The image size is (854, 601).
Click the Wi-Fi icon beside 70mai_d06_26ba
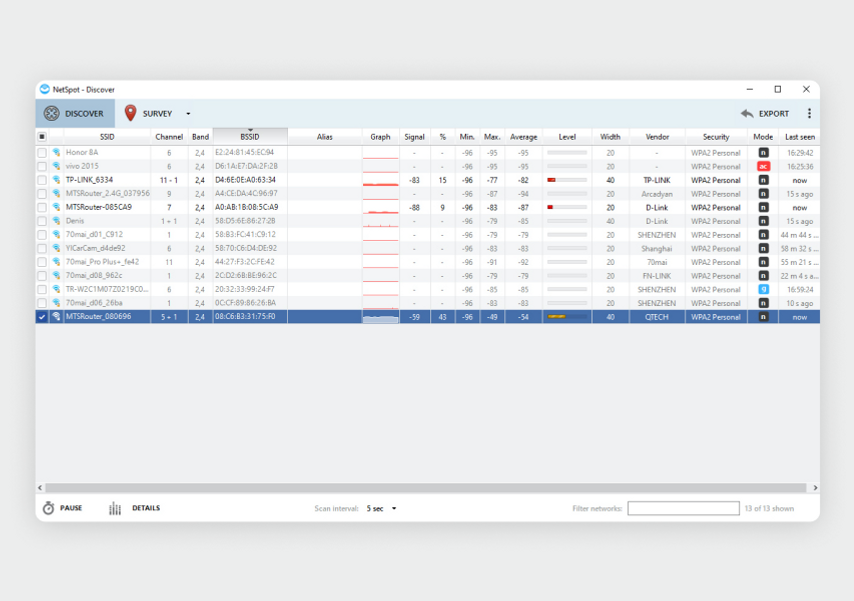pyautogui.click(x=56, y=302)
